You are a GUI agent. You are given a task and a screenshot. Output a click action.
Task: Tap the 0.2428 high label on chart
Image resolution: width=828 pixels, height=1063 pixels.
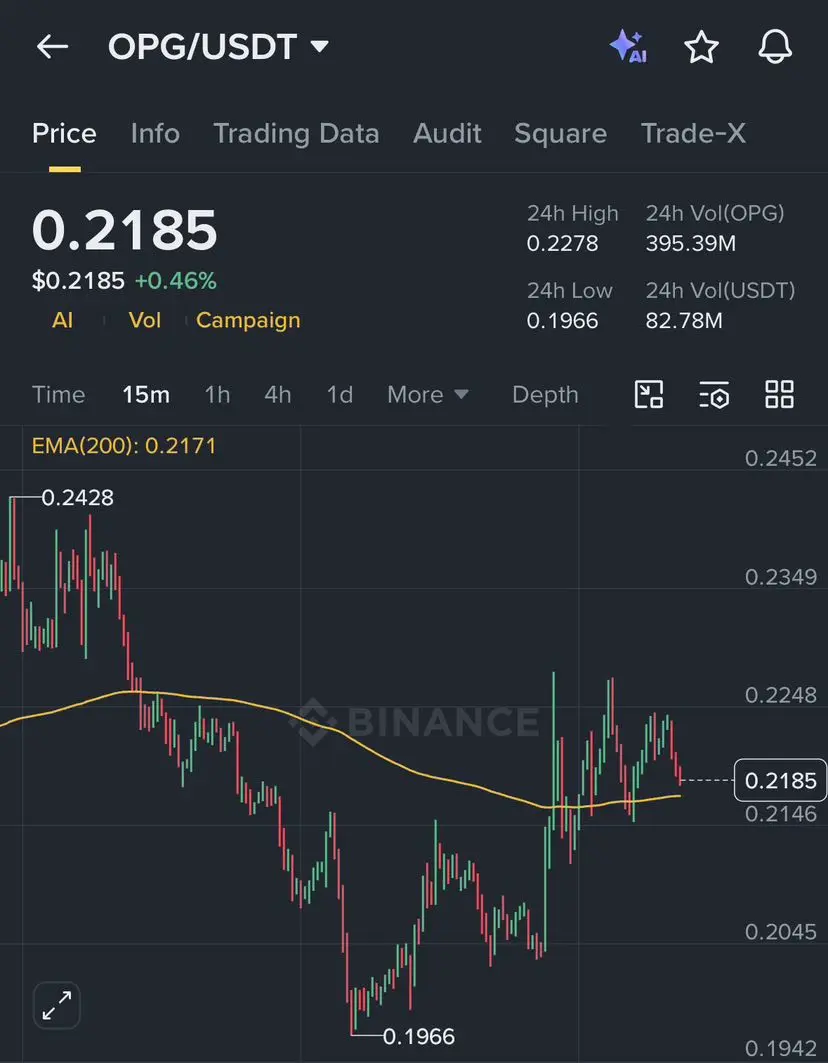77,498
